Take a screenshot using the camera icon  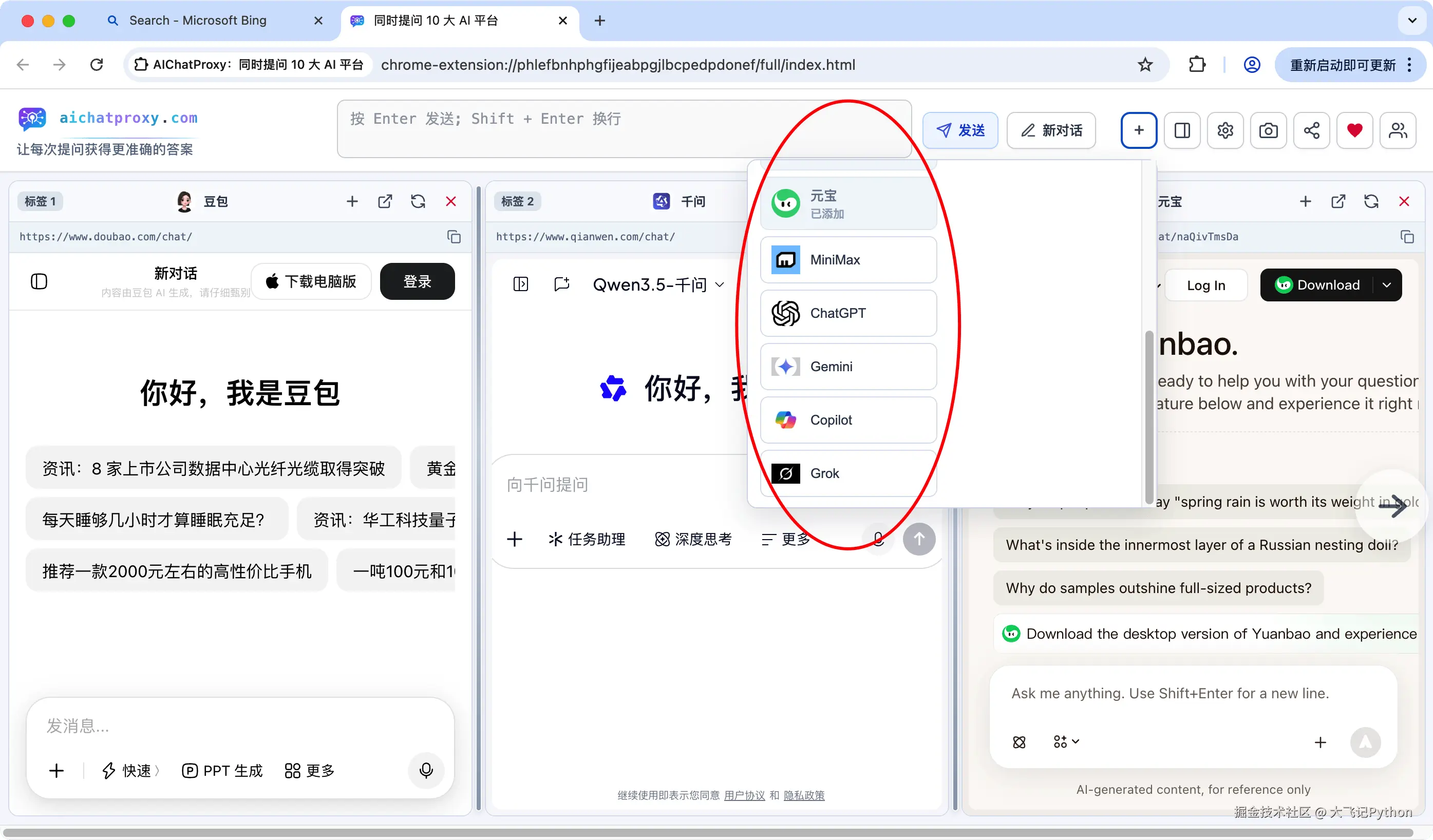(x=1268, y=130)
